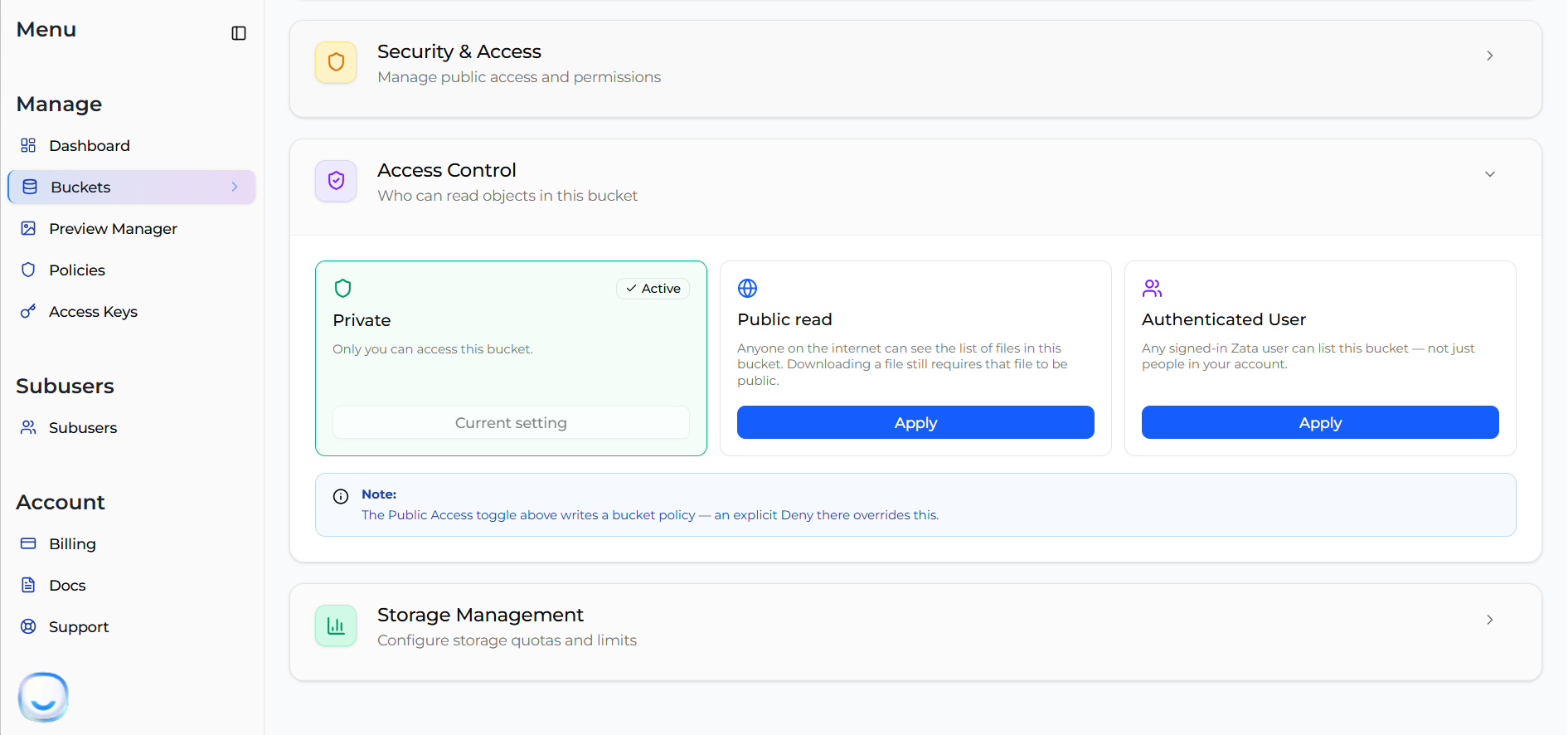
Task: Click the Access Control shield-check icon
Action: click(x=336, y=181)
